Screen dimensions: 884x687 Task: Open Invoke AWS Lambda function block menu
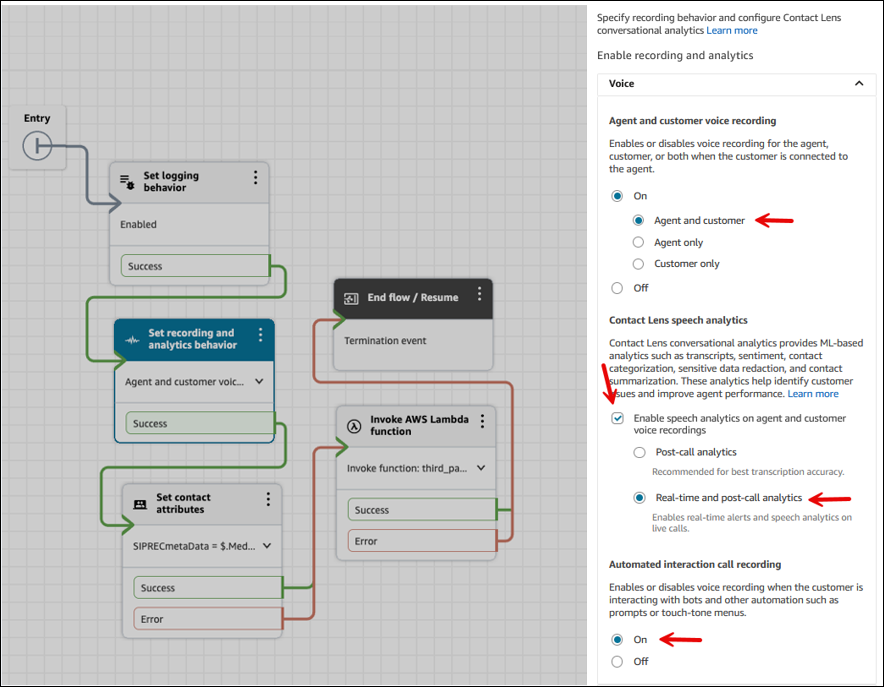pyautogui.click(x=482, y=421)
